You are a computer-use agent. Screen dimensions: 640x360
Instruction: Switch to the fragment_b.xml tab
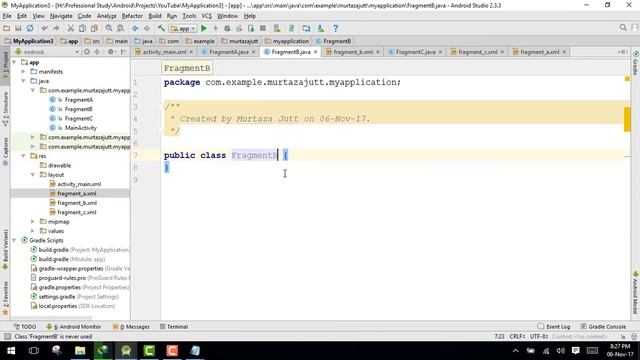(x=353, y=52)
